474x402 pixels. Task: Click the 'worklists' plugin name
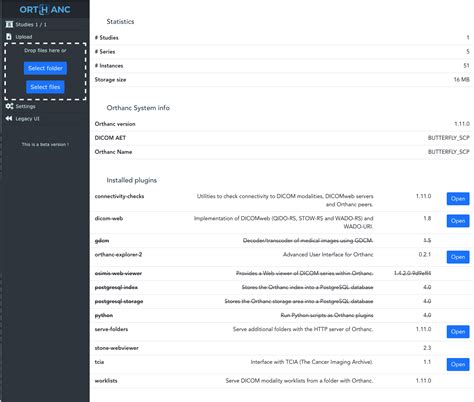(106, 381)
